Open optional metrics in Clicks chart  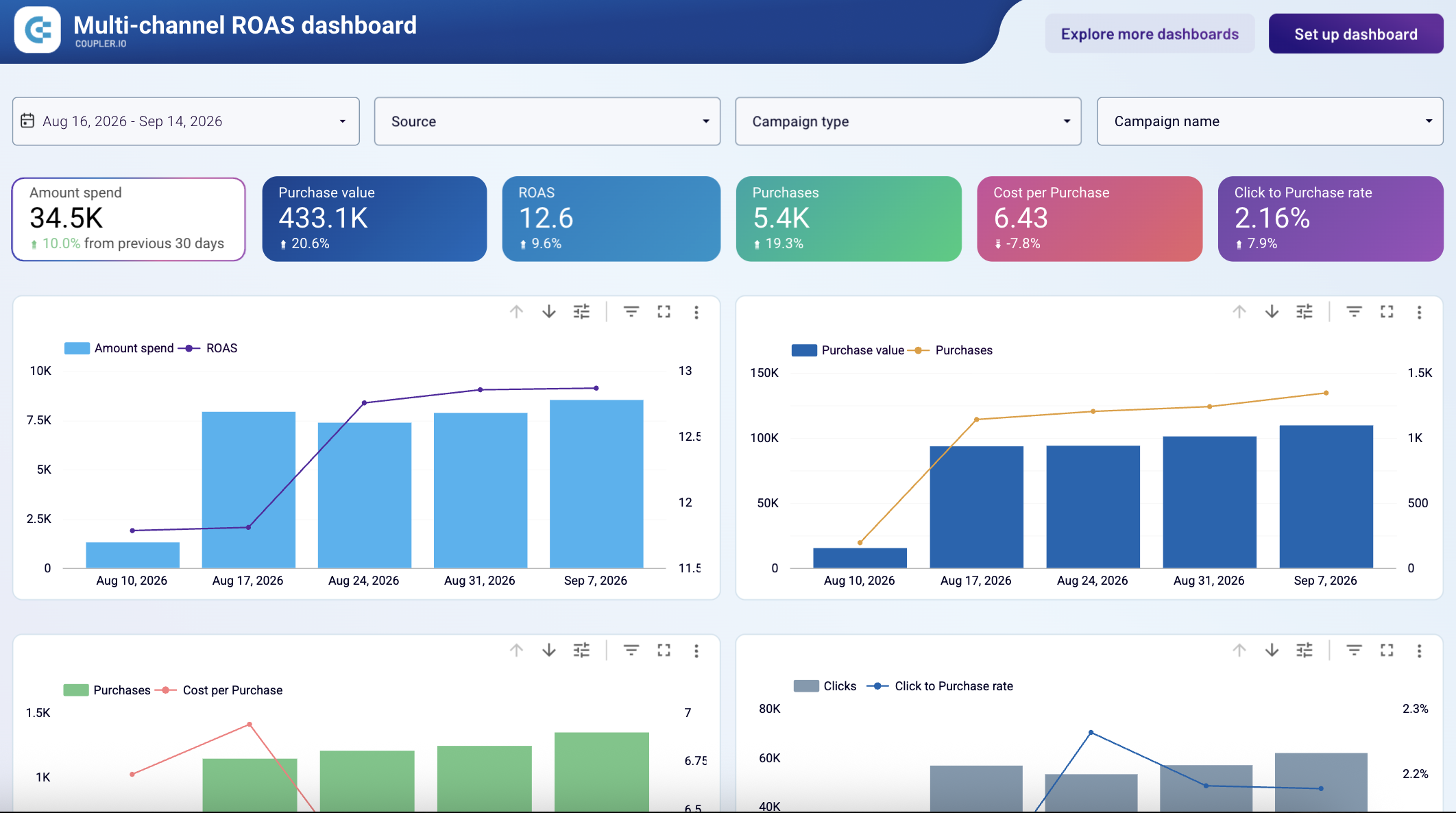[x=1304, y=650]
